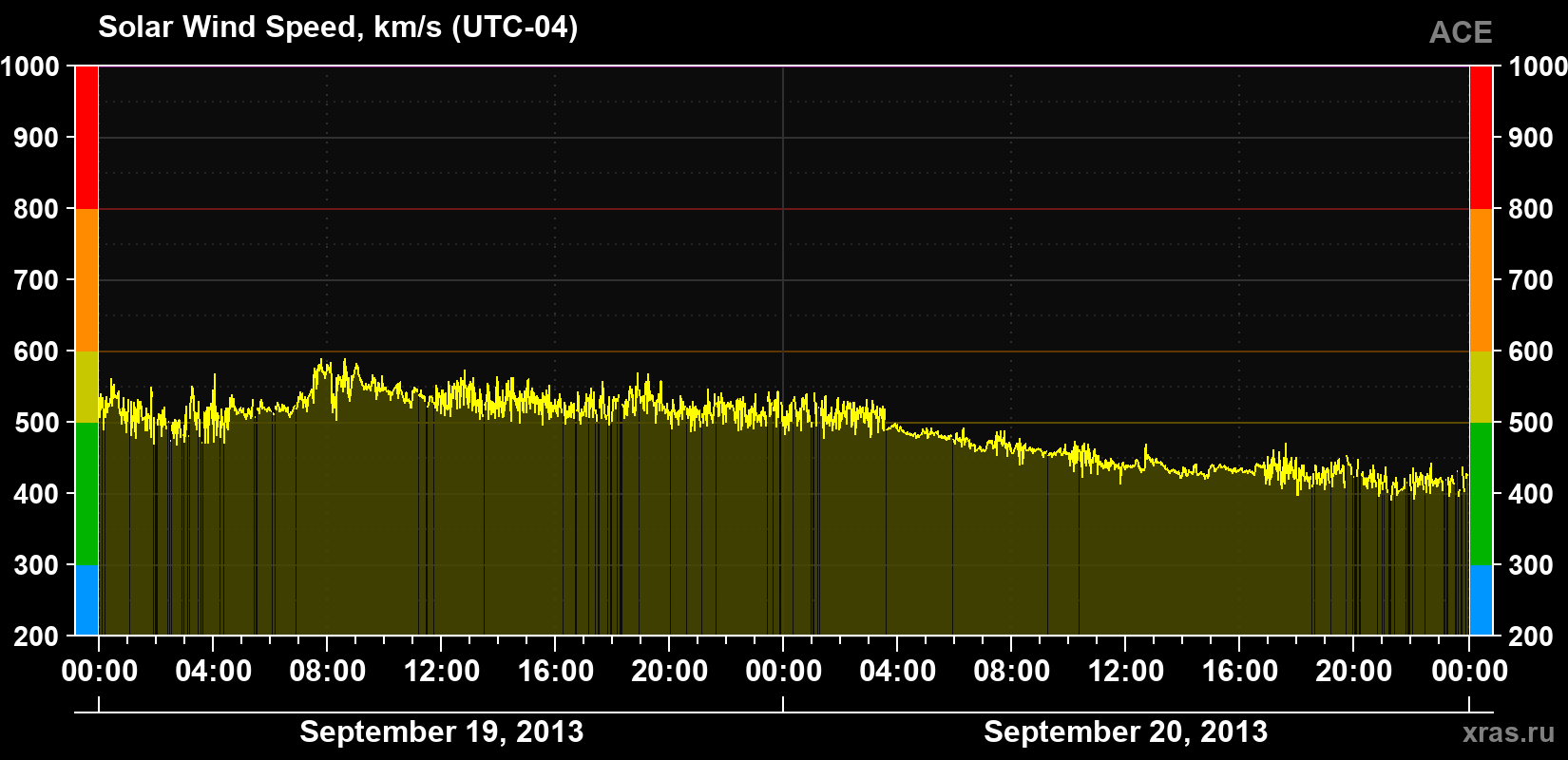Viewport: 1568px width, 760px height.
Task: Select the 08:00 time label for September 20
Action: [1012, 672]
